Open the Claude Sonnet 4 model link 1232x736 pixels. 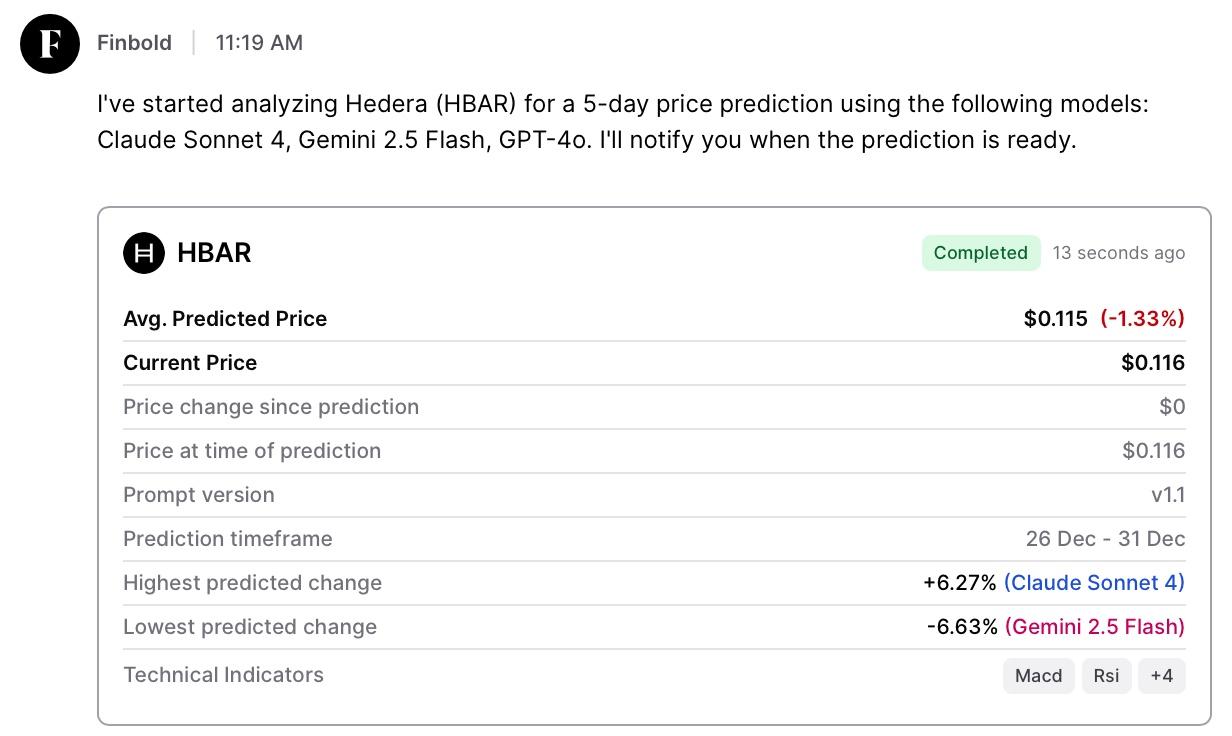[x=1094, y=583]
